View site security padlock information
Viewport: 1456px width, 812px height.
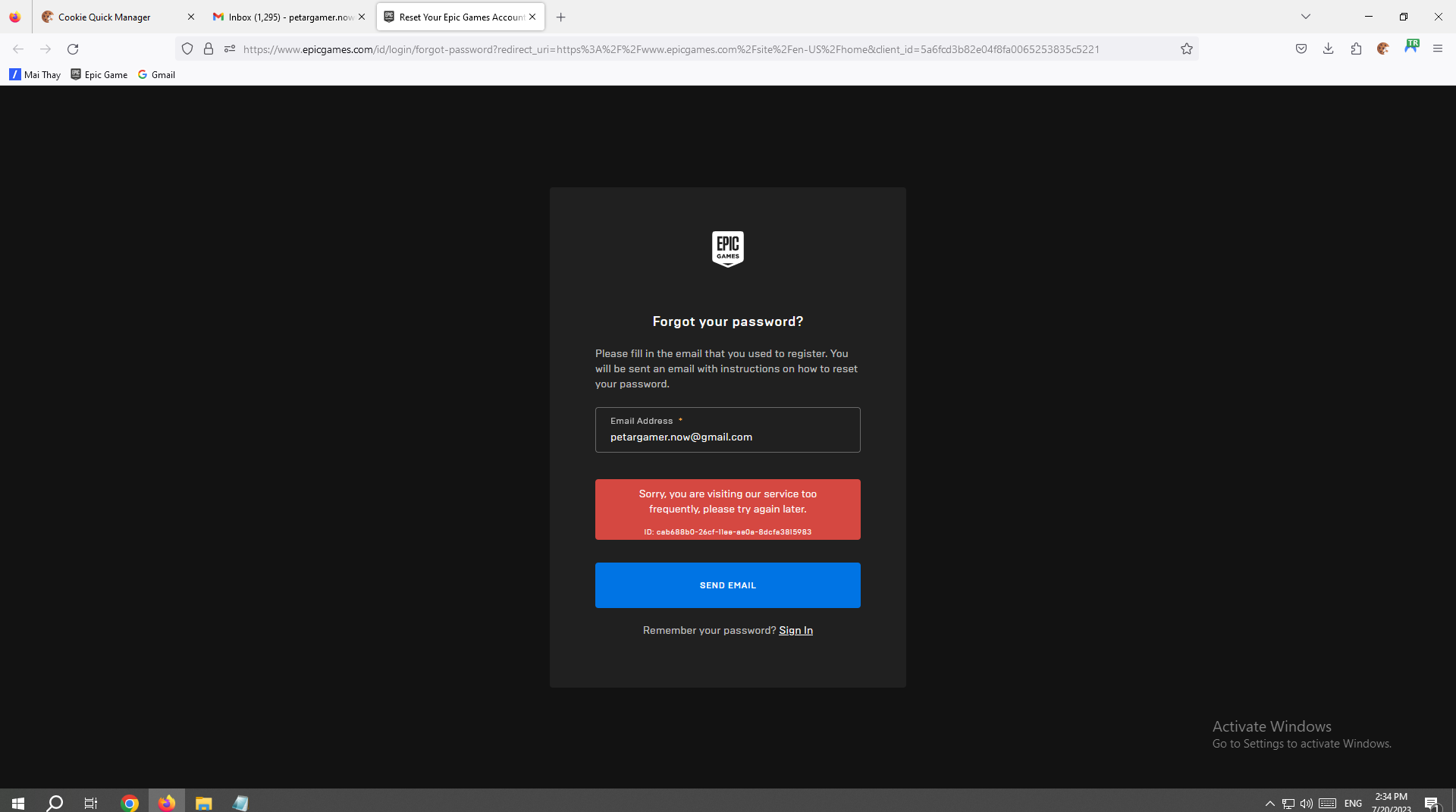tap(209, 49)
